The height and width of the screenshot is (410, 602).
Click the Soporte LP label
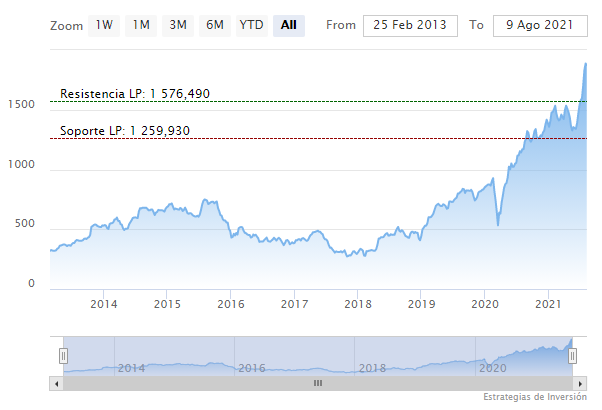125,131
